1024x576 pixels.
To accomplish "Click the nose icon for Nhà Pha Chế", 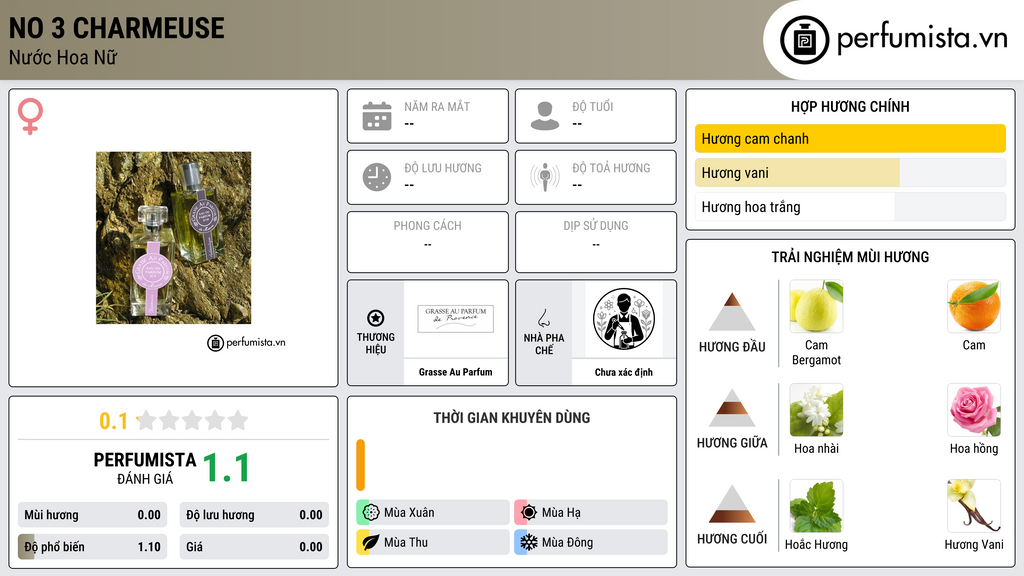I will (543, 318).
